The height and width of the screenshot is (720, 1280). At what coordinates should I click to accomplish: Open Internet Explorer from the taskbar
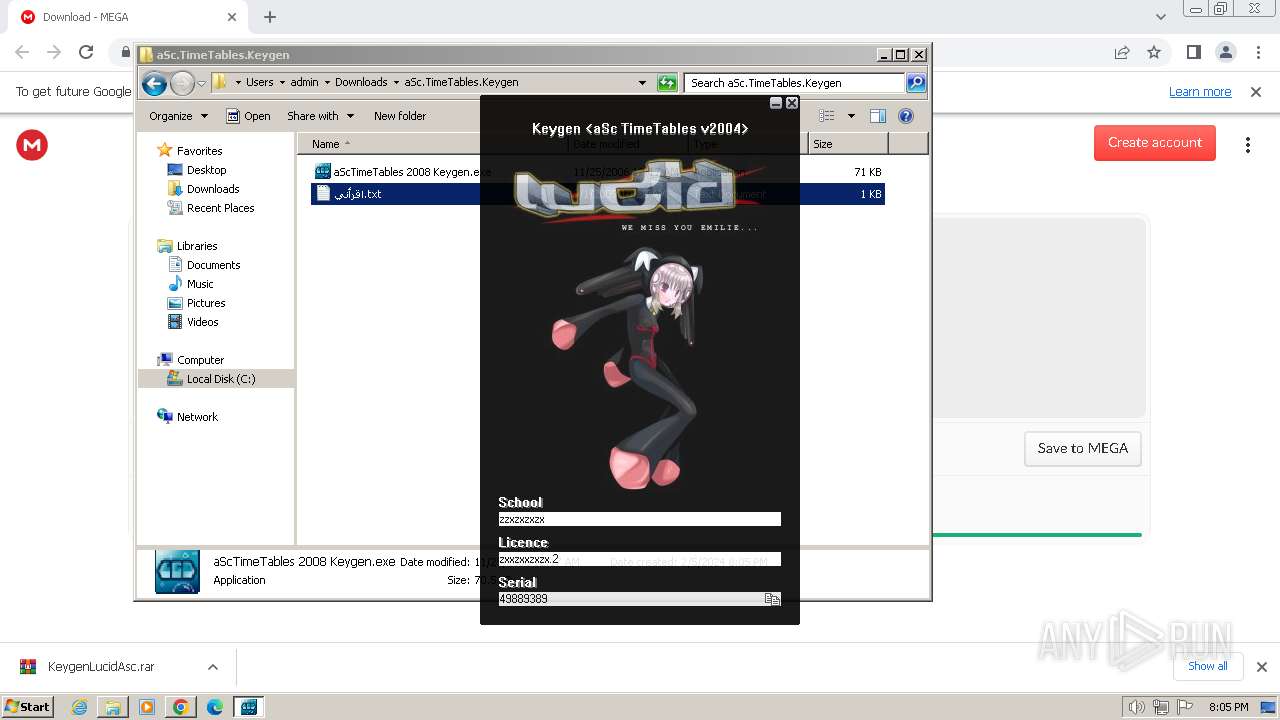(79, 707)
